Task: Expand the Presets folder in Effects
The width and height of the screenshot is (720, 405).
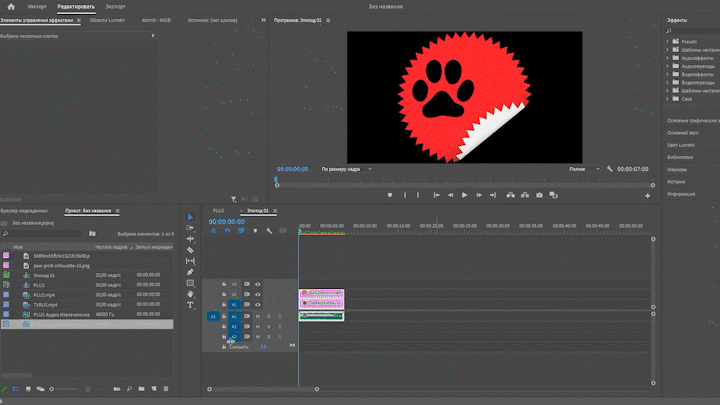Action: [x=667, y=41]
